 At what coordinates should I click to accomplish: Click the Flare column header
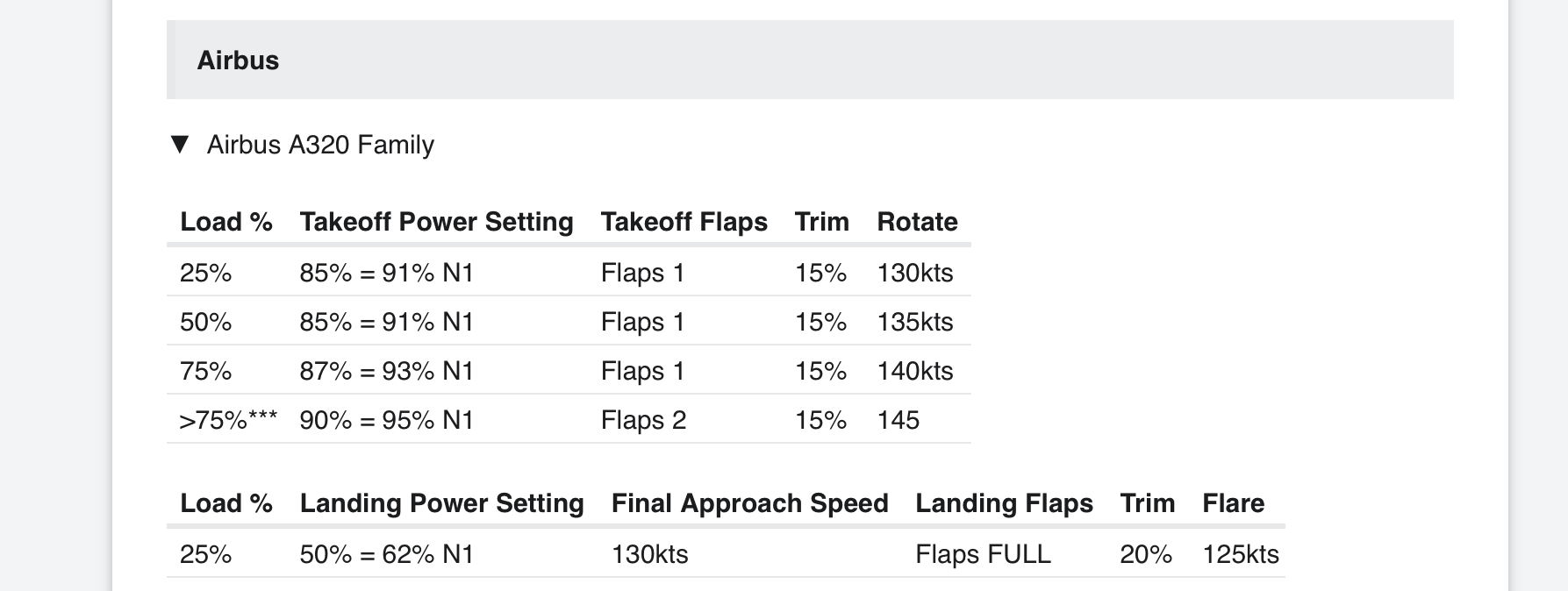pos(1233,503)
